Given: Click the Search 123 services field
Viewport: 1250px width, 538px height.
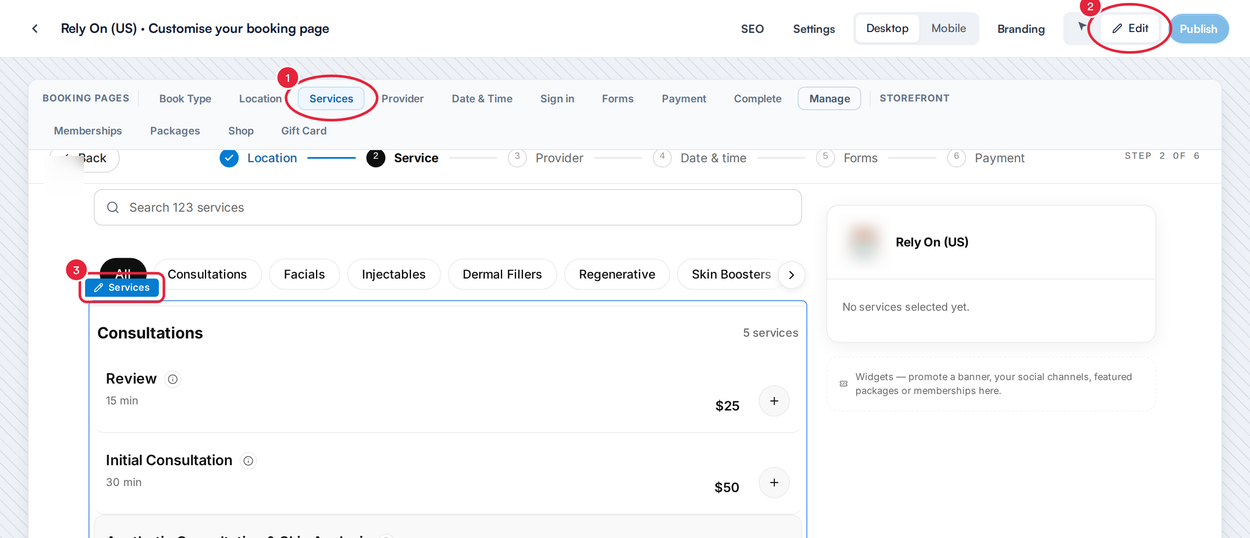Looking at the screenshot, I should [448, 207].
